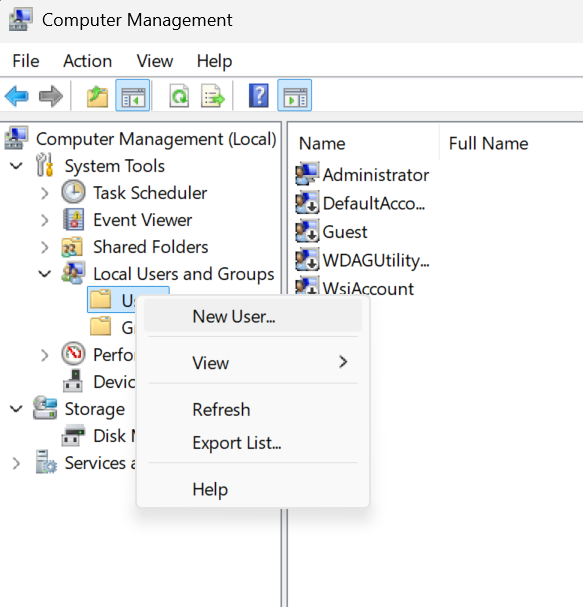The width and height of the screenshot is (583, 607).
Task: Select the WsiAccount user name
Action: [x=368, y=288]
